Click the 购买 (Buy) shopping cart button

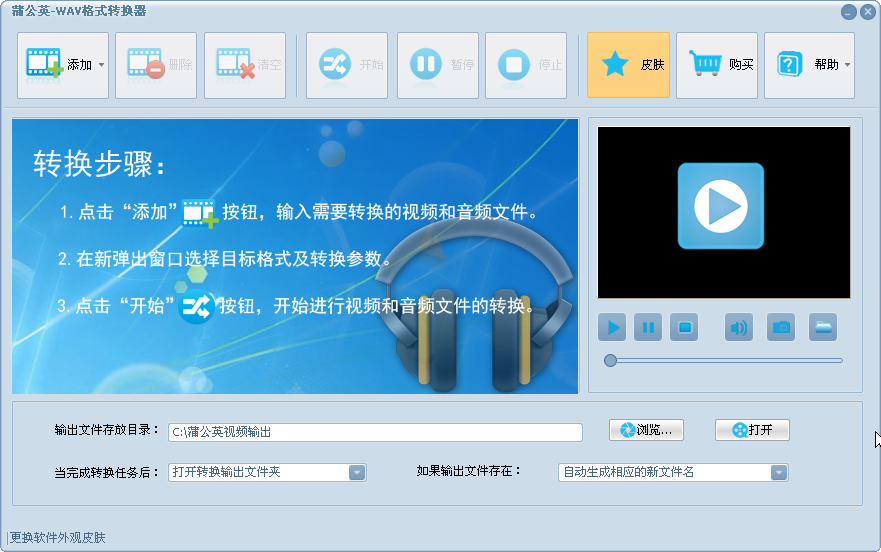(717, 65)
